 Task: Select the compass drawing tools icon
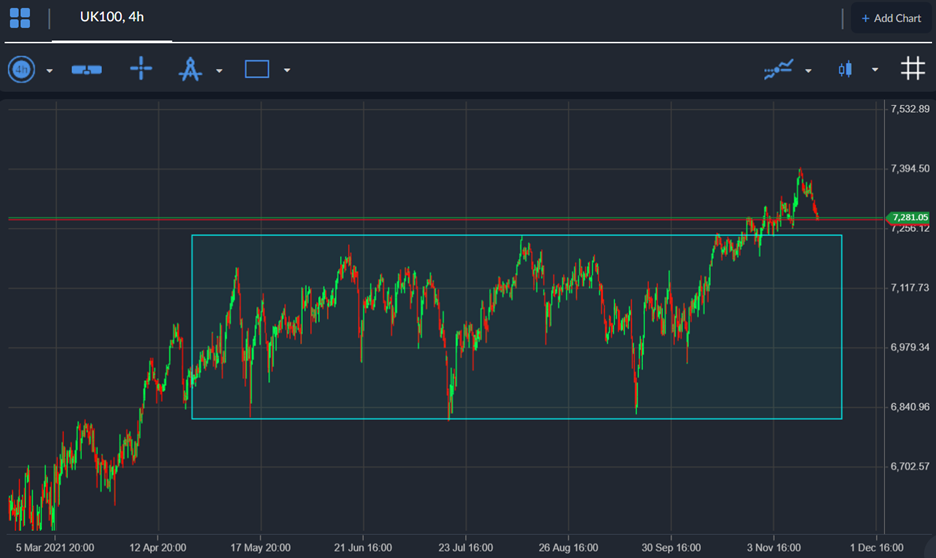(190, 69)
